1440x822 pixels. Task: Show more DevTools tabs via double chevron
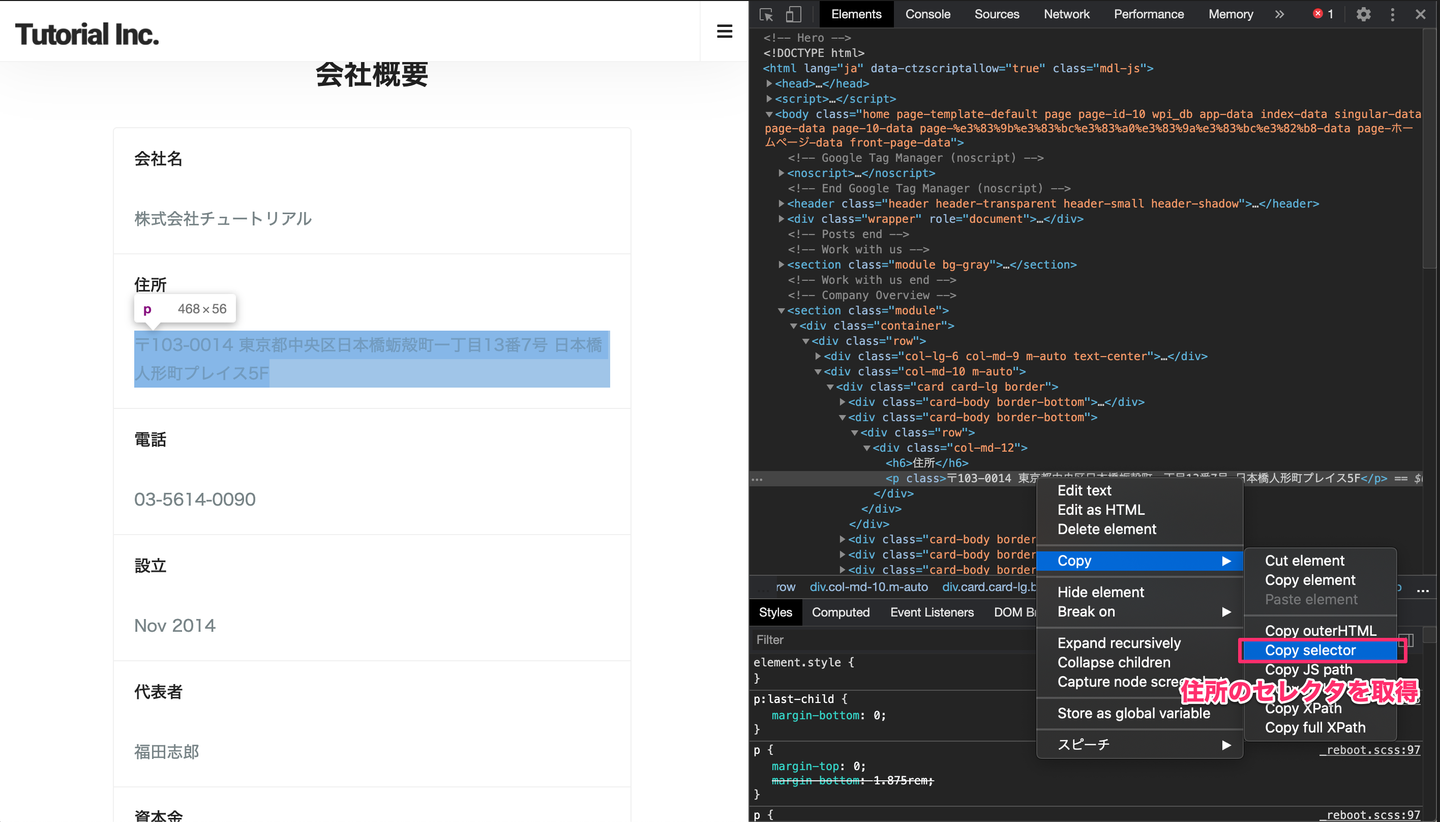[1279, 14]
